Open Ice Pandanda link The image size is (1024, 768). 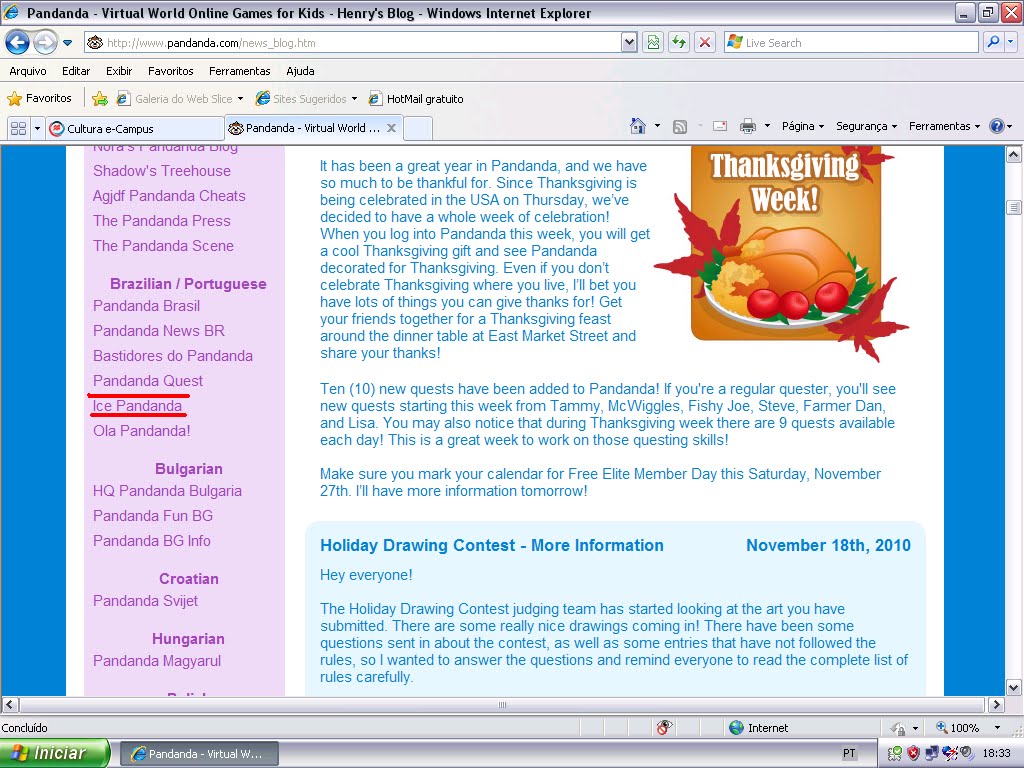(137, 406)
